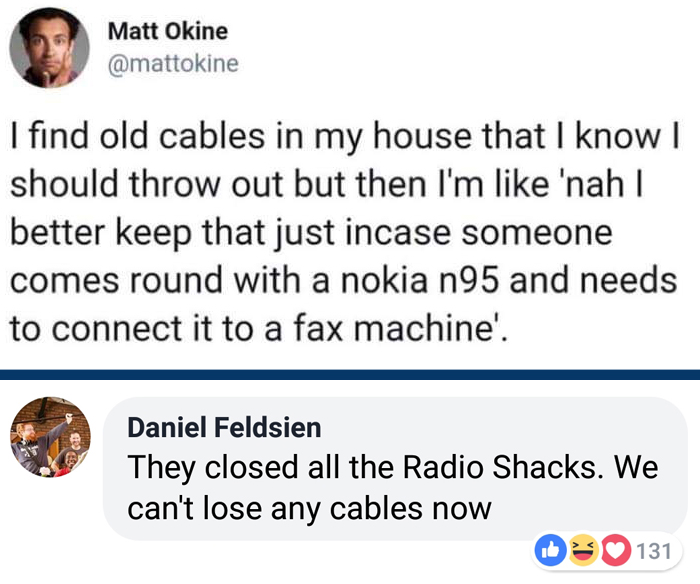Click Daniel Feldsien's profile picture
Viewport: 700px width, 584px height.
coord(50,436)
